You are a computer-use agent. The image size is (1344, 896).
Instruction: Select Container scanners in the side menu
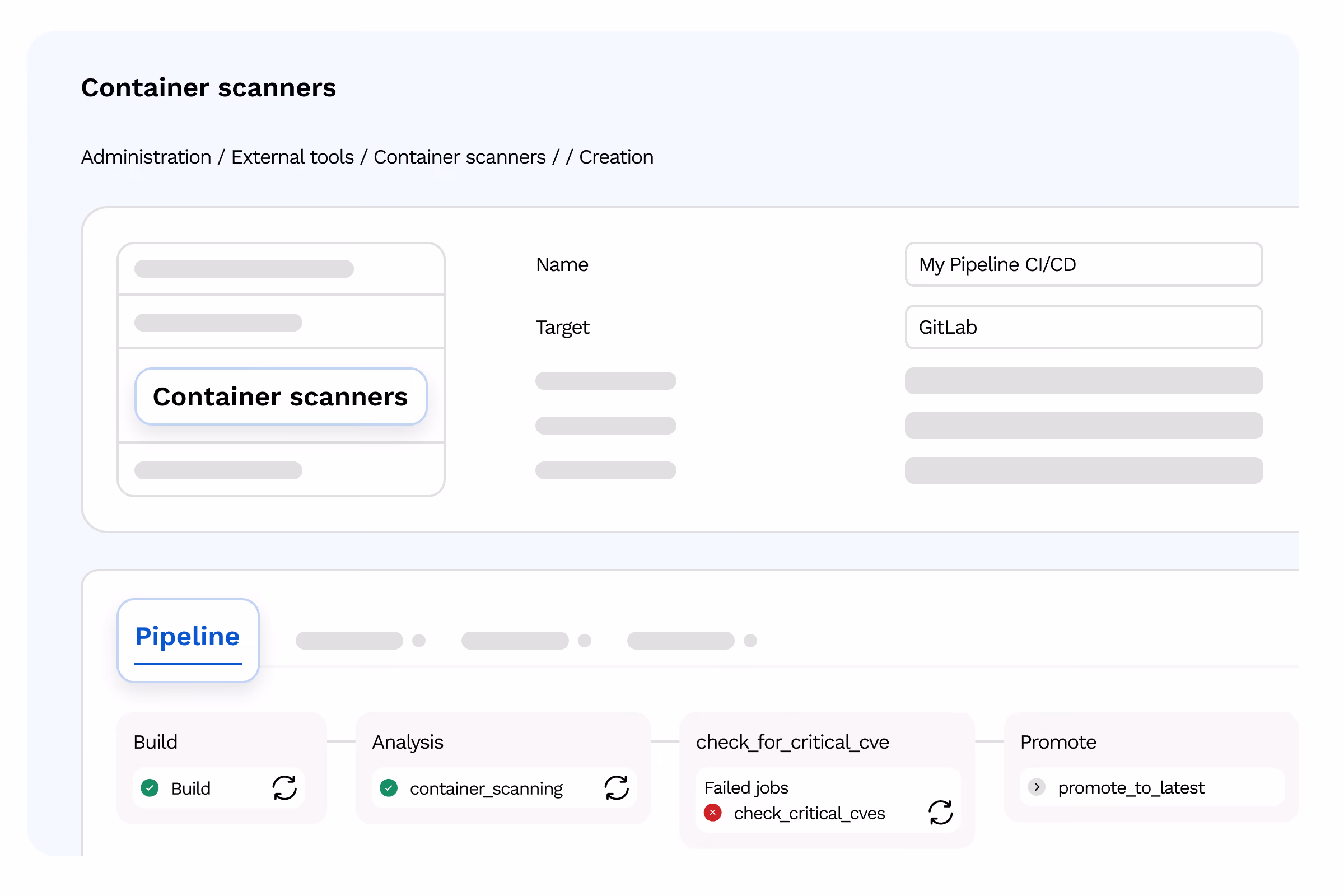pos(281,396)
